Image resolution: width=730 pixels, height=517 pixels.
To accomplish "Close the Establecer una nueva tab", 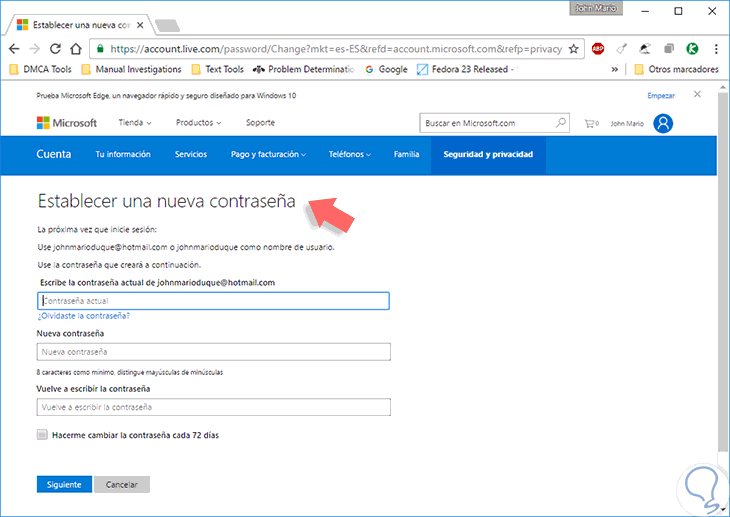I will pos(140,25).
